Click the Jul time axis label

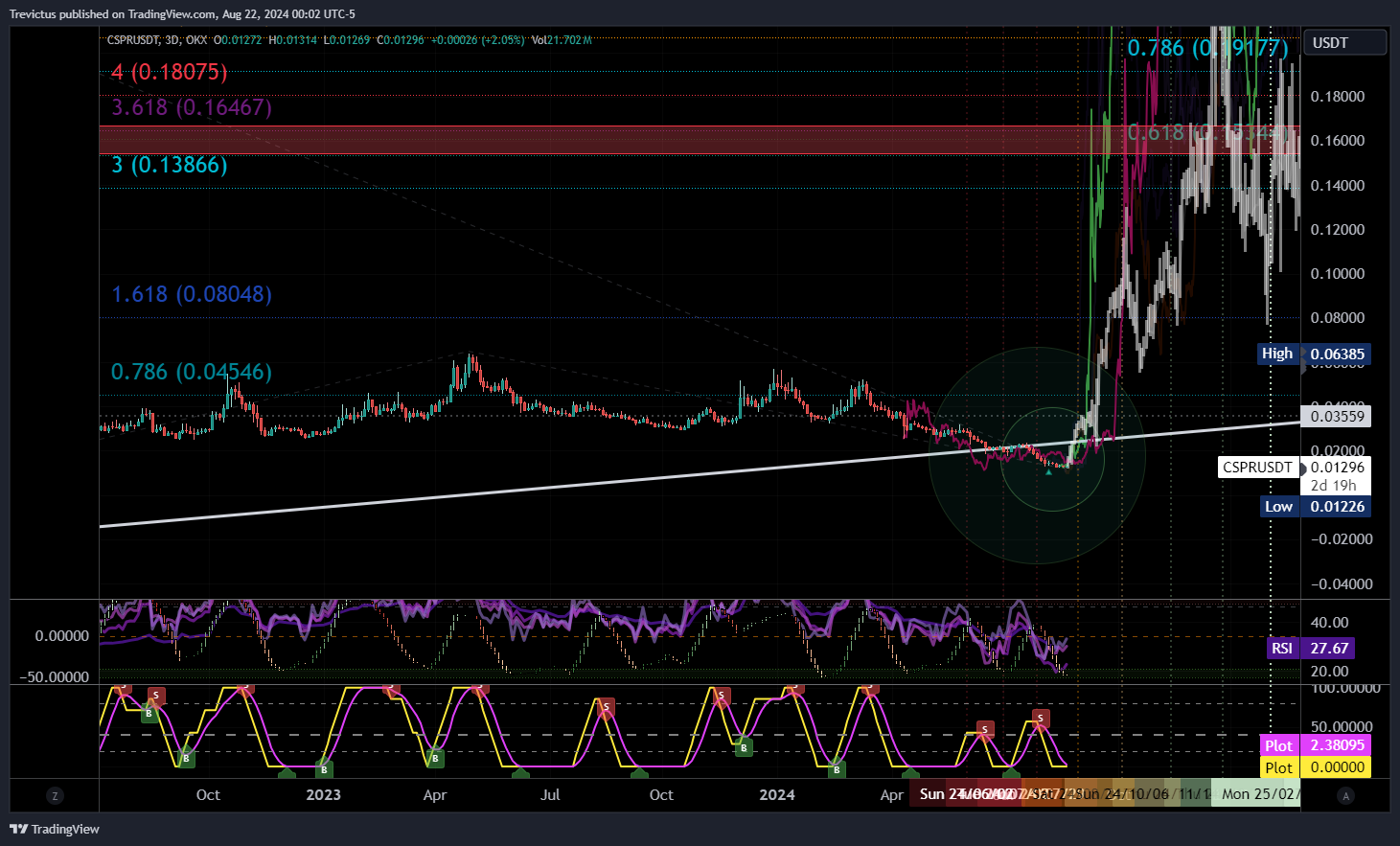(550, 795)
